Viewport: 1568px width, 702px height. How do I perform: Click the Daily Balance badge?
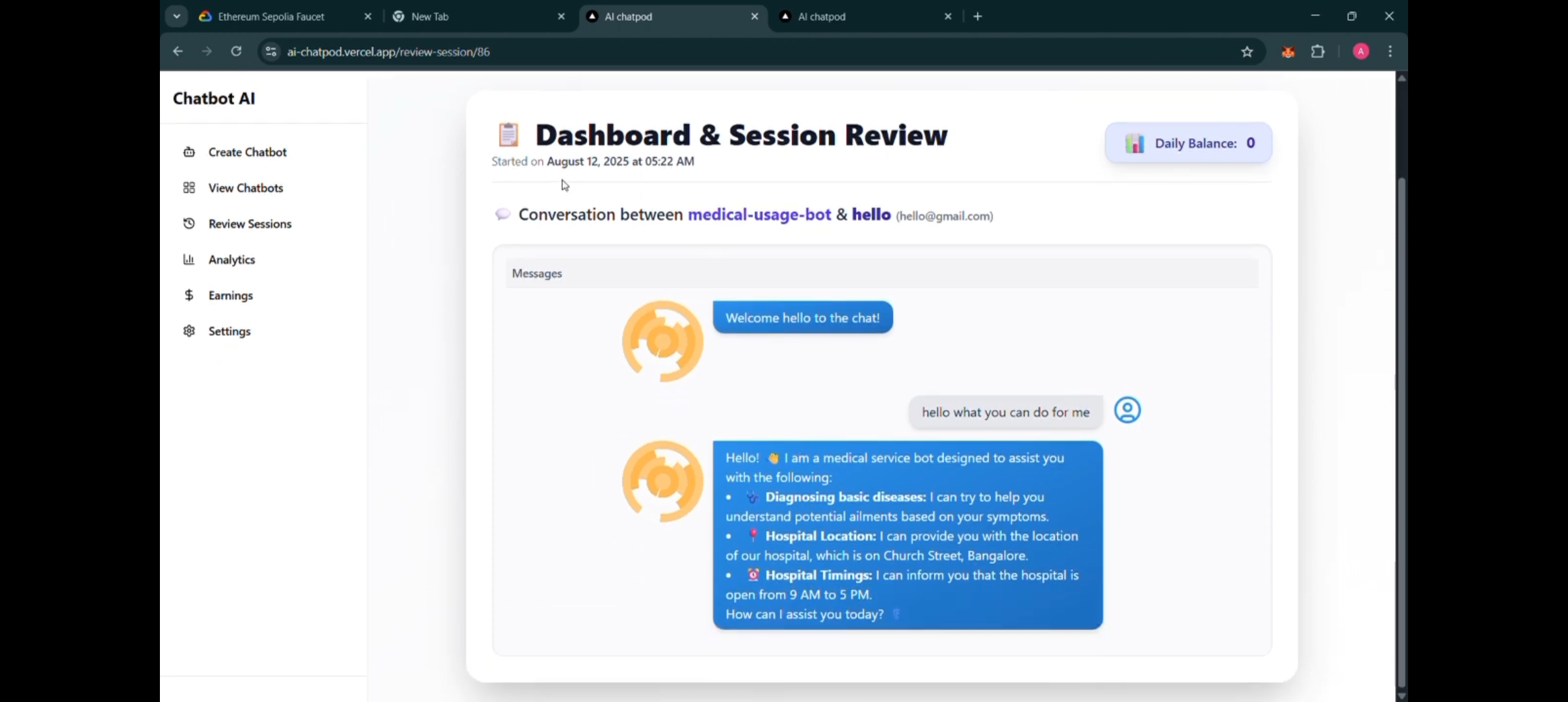1188,143
